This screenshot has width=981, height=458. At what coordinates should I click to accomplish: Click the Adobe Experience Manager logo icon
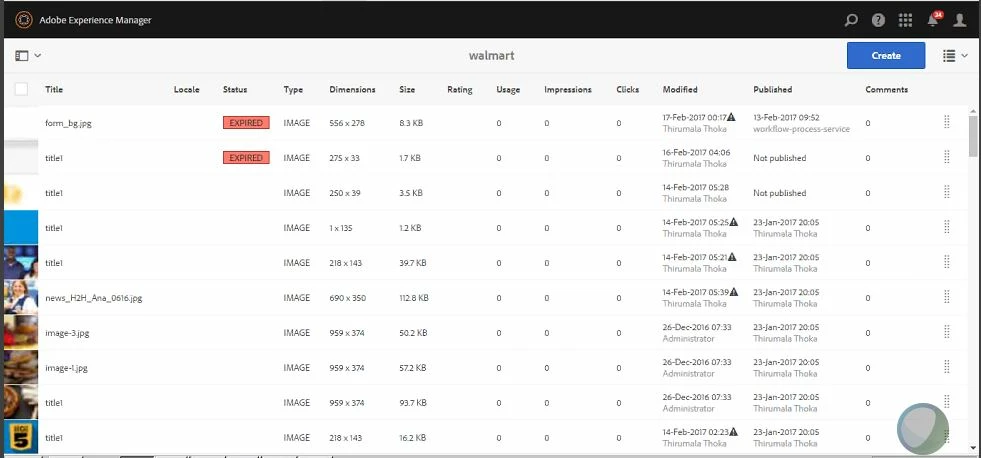pos(24,20)
